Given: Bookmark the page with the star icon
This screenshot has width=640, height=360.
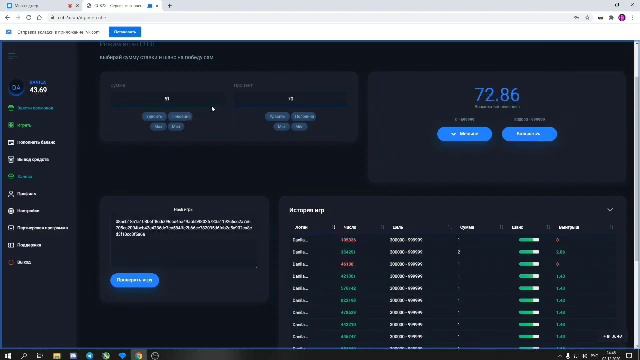Looking at the screenshot, I should [x=587, y=18].
